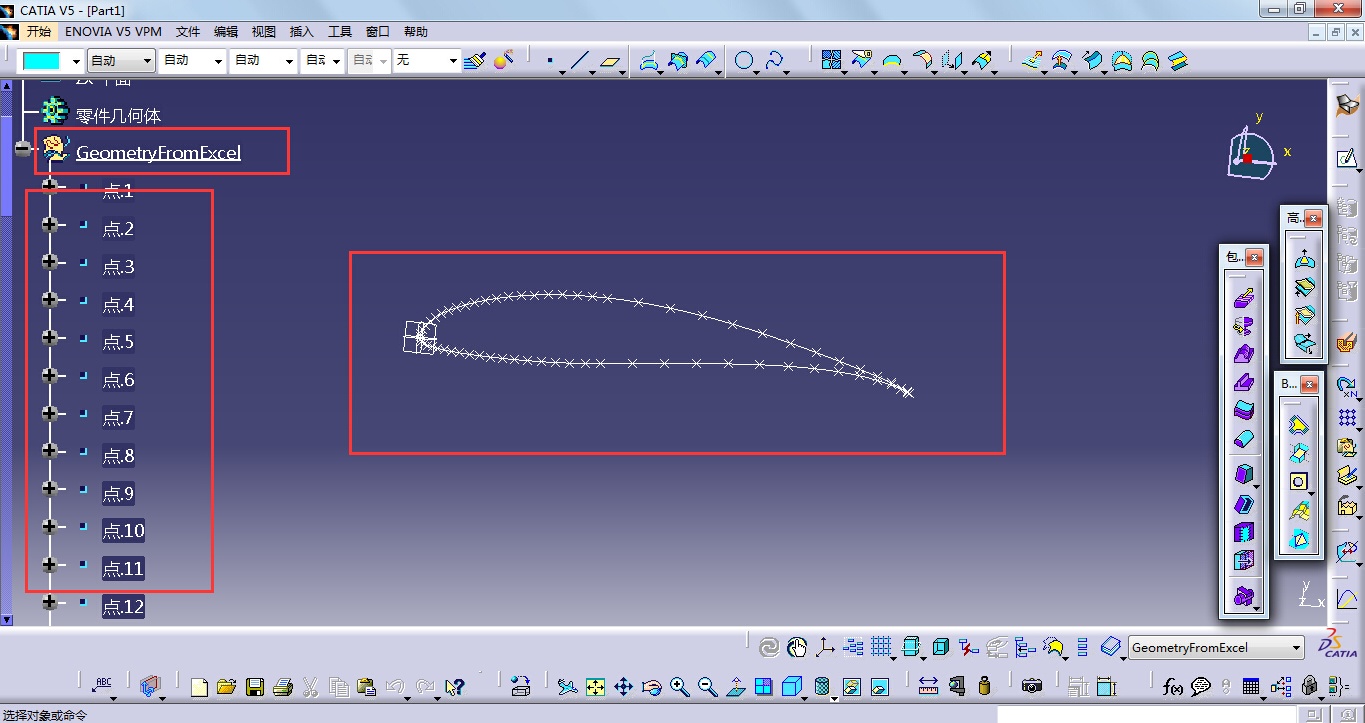Viewport: 1365px width, 723px height.
Task: Toggle Swap Visible Space icon
Action: [879, 687]
